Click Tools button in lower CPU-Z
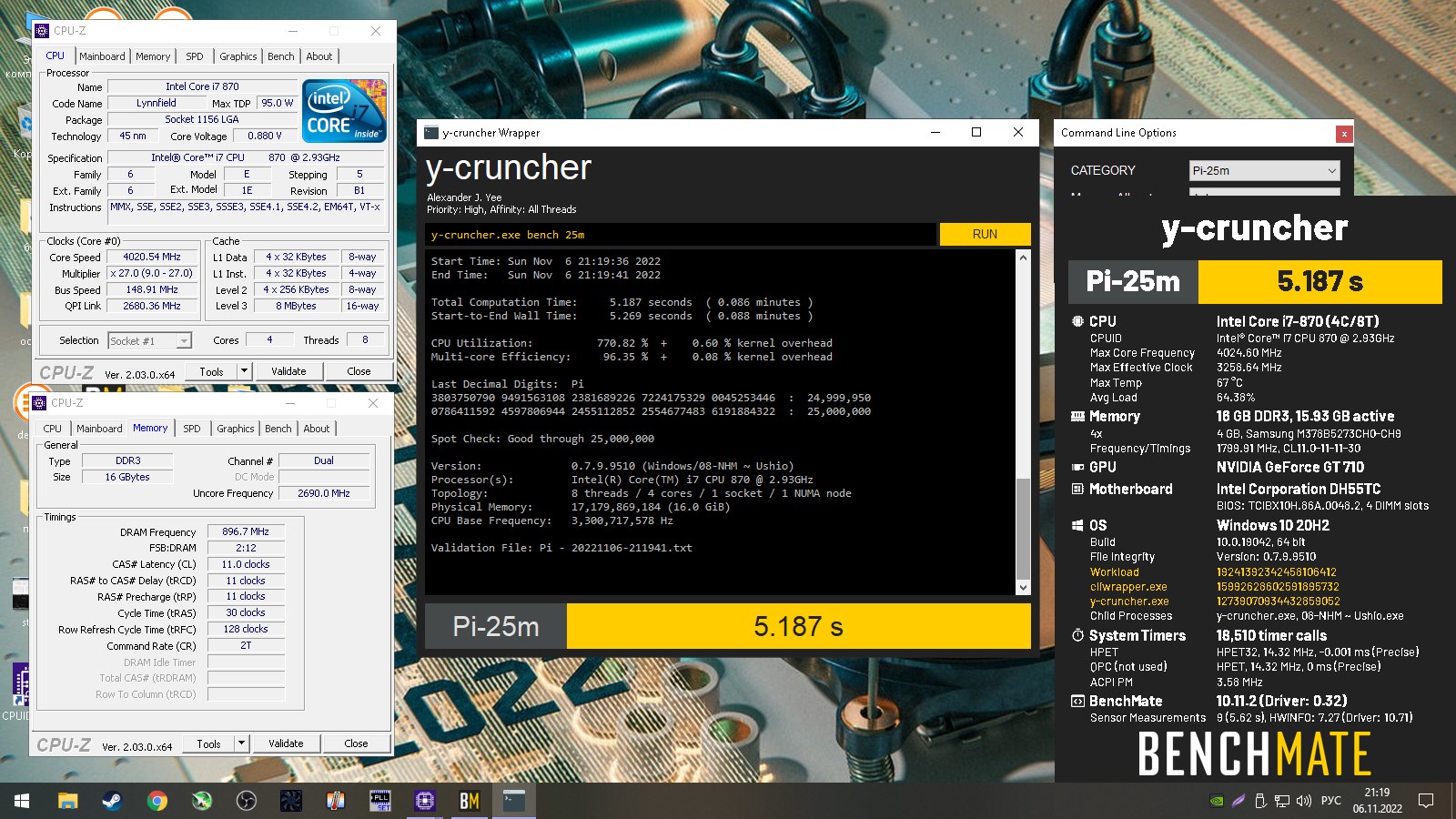The image size is (1456, 819). point(209,743)
